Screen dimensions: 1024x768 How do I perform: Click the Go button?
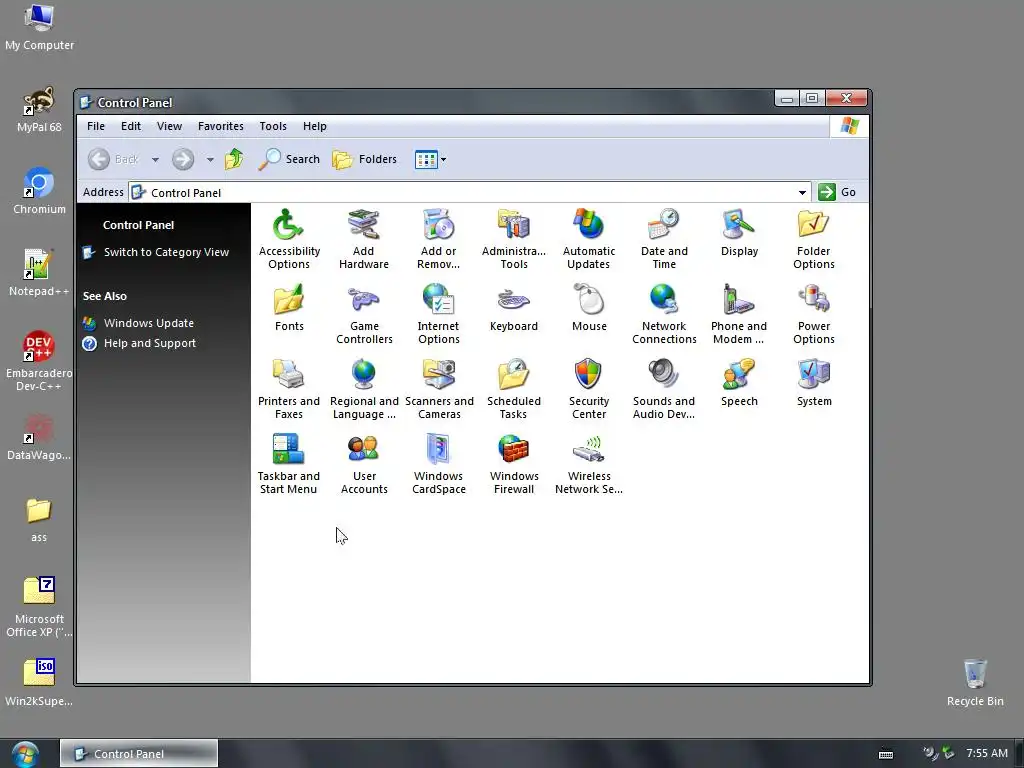click(x=837, y=192)
